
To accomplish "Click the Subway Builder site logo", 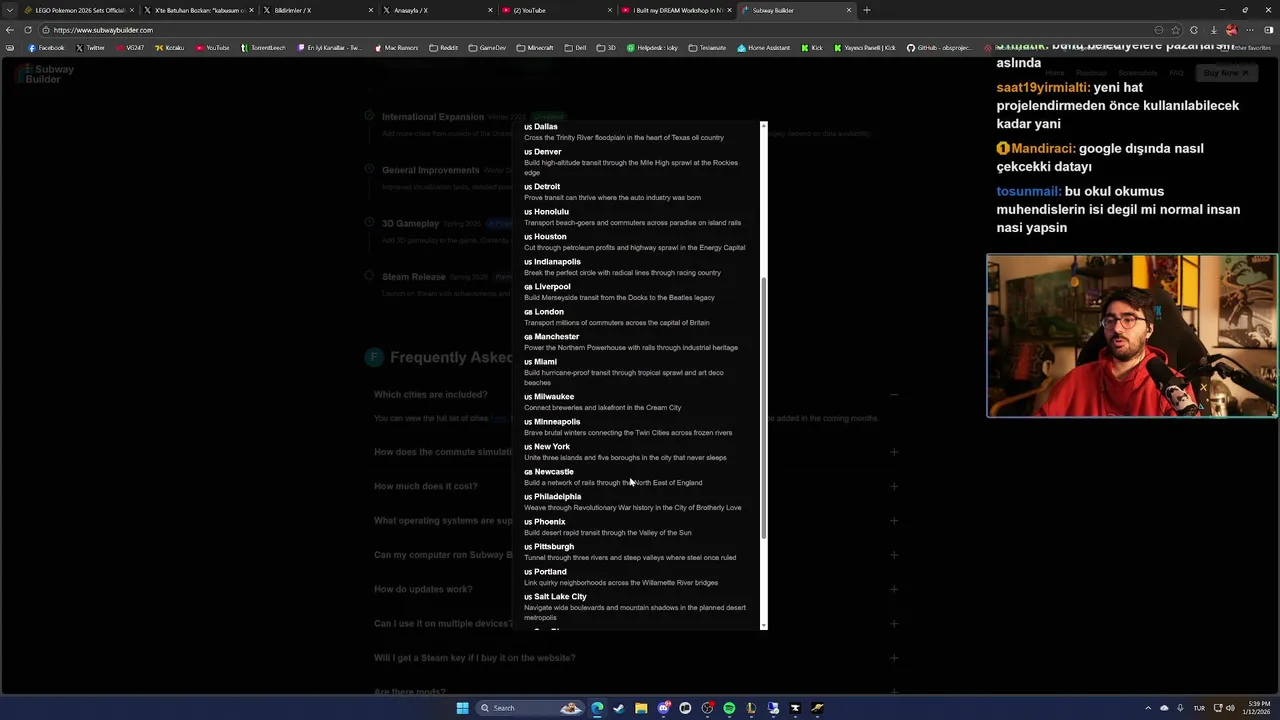I will coord(45,73).
